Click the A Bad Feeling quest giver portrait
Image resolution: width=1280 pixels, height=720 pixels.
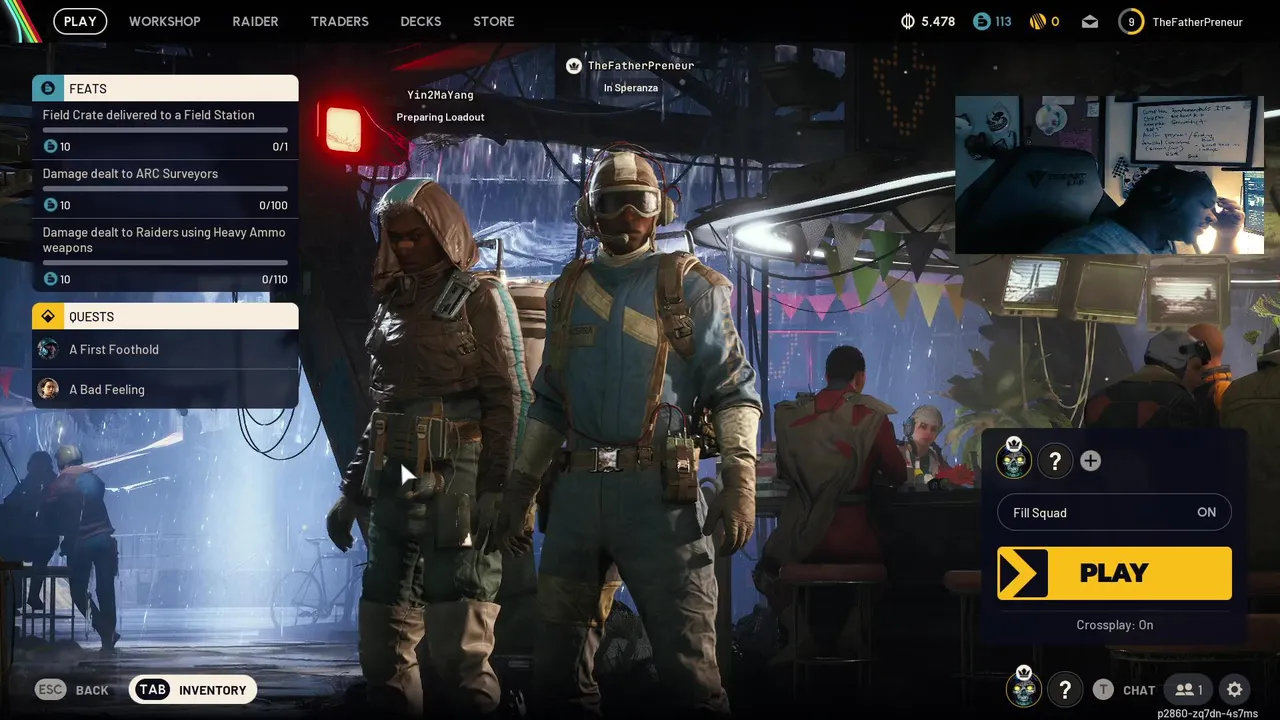click(x=48, y=388)
